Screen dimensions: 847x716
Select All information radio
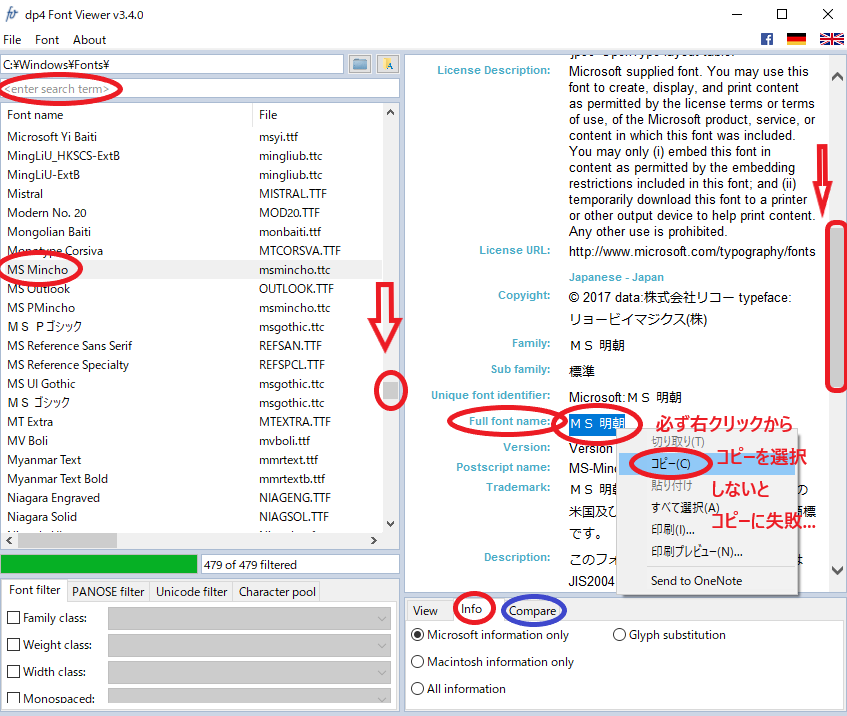pos(418,688)
